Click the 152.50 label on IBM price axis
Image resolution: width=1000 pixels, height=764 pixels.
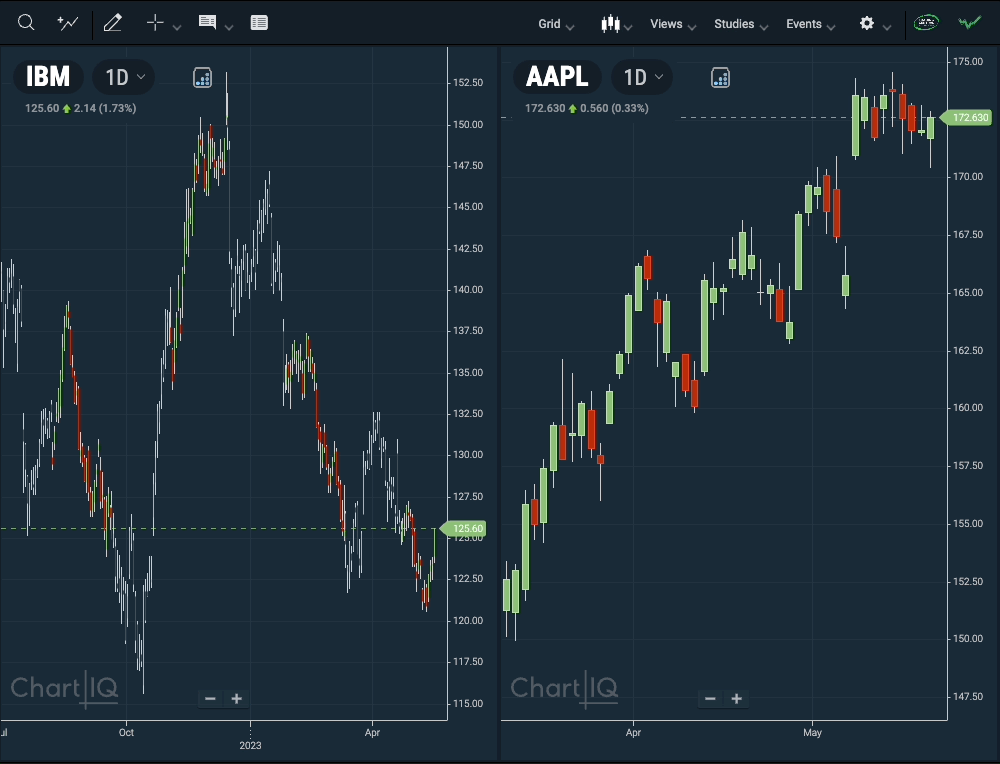[x=468, y=82]
